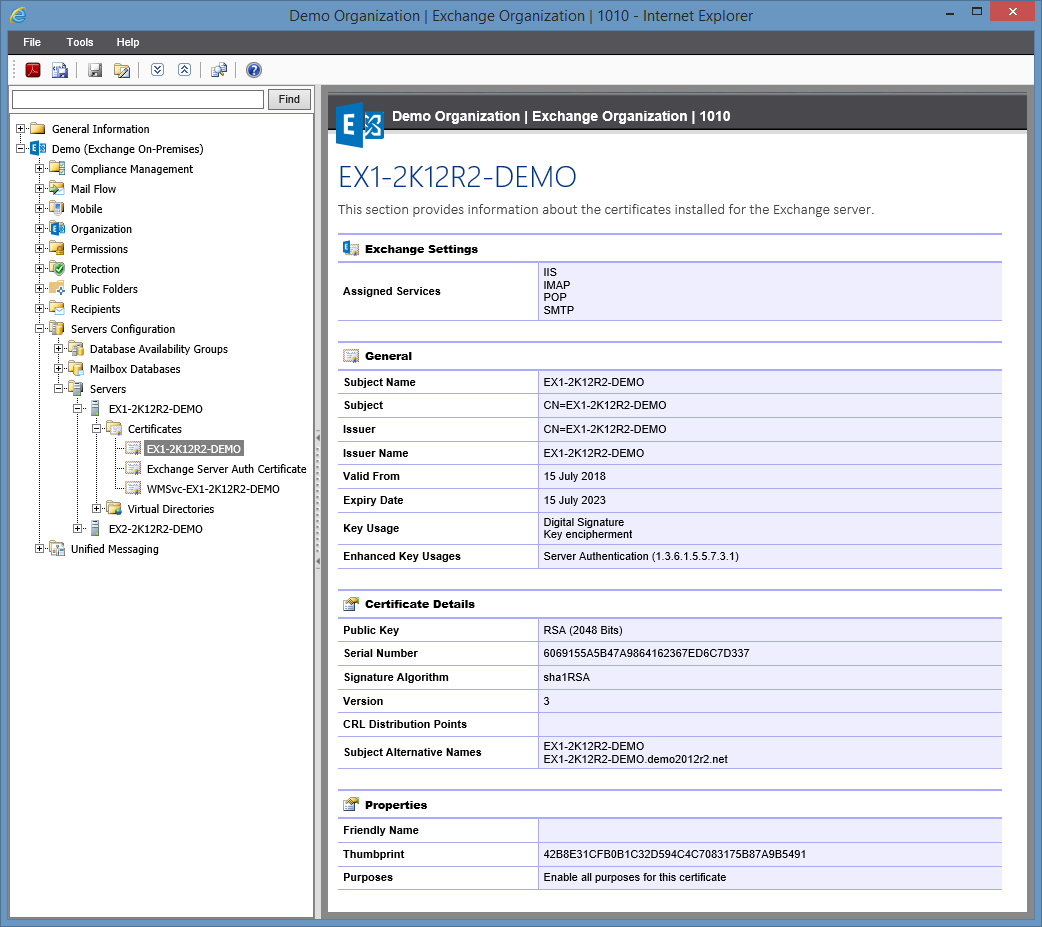Viewport: 1042px width, 927px height.
Task: Click the Public Folders icon
Action: point(57,288)
